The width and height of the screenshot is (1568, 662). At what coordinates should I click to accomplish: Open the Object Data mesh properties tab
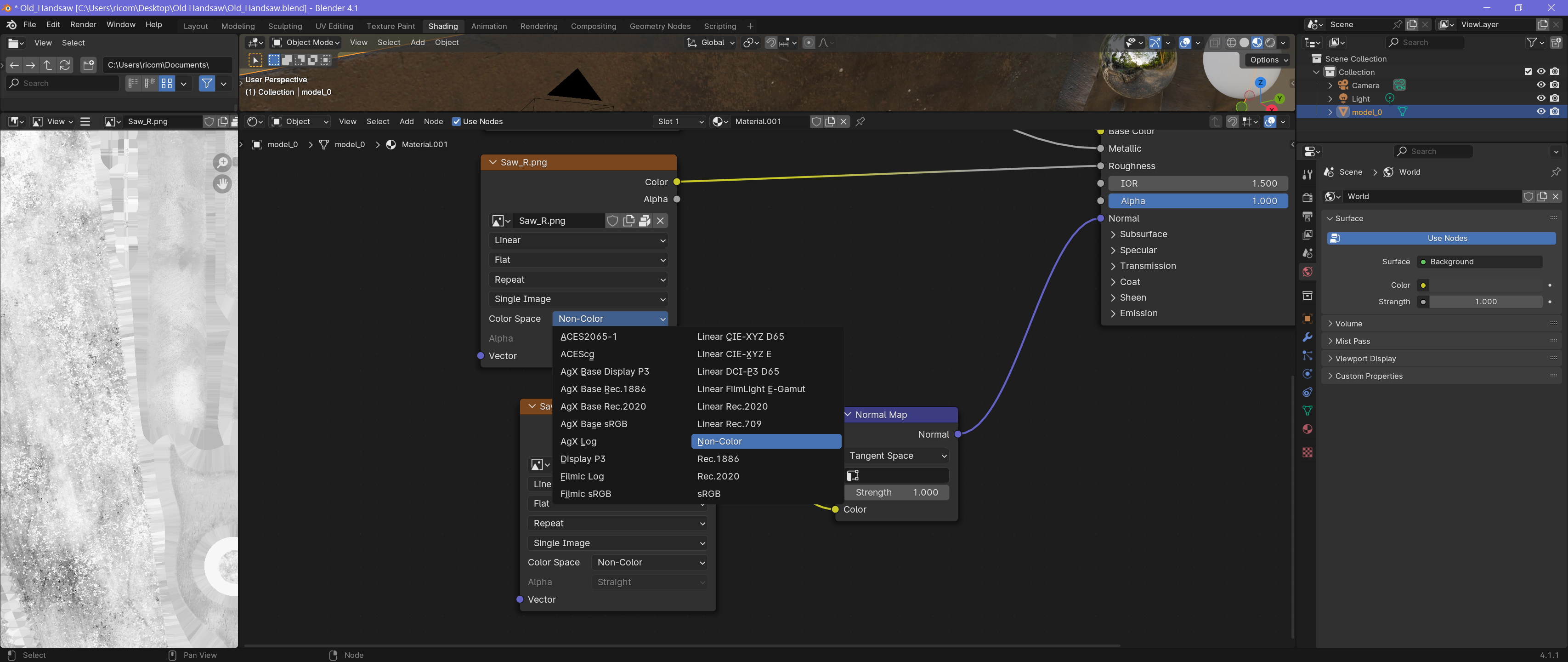click(x=1308, y=410)
